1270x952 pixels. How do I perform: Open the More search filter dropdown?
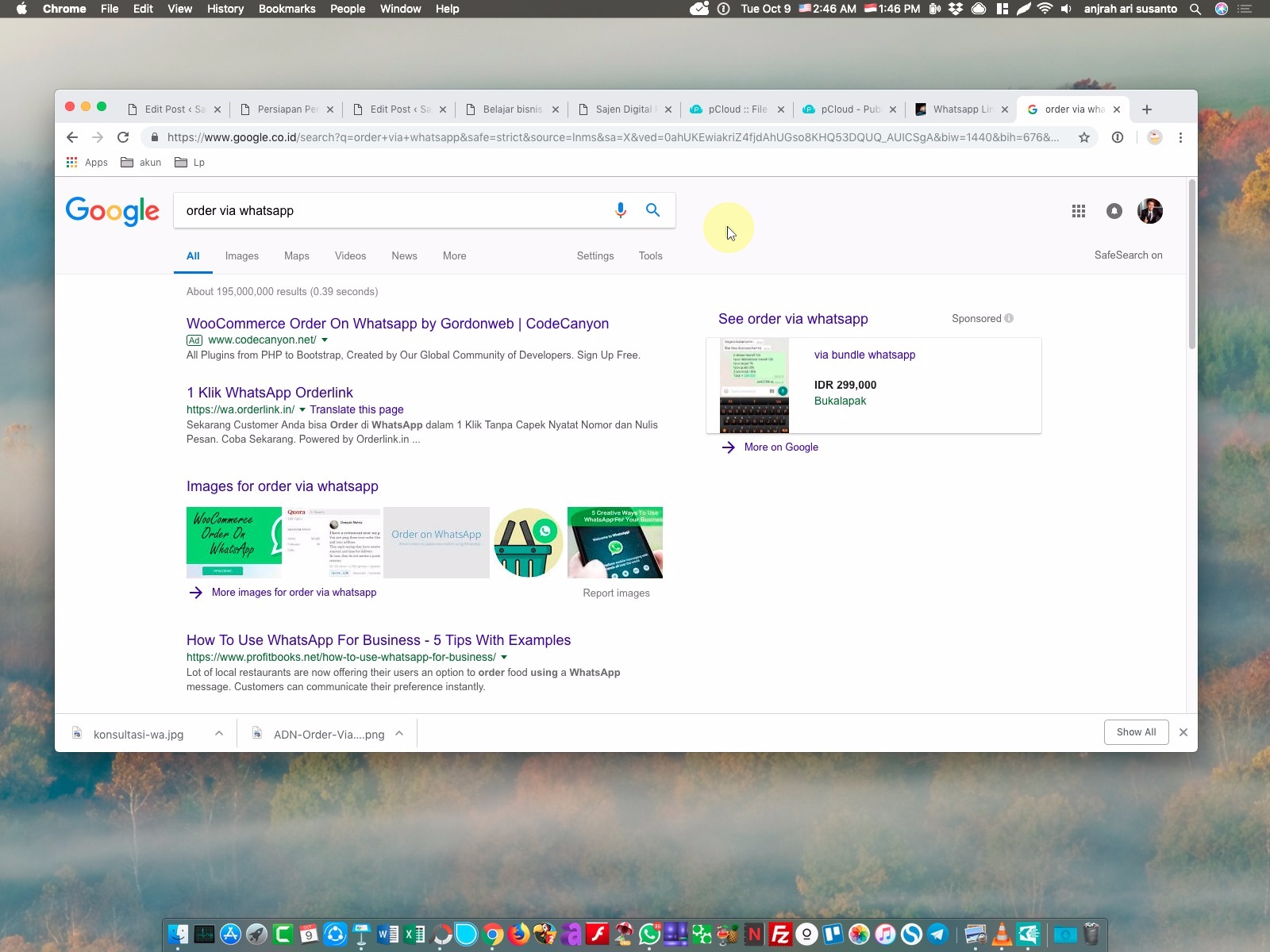pos(454,256)
